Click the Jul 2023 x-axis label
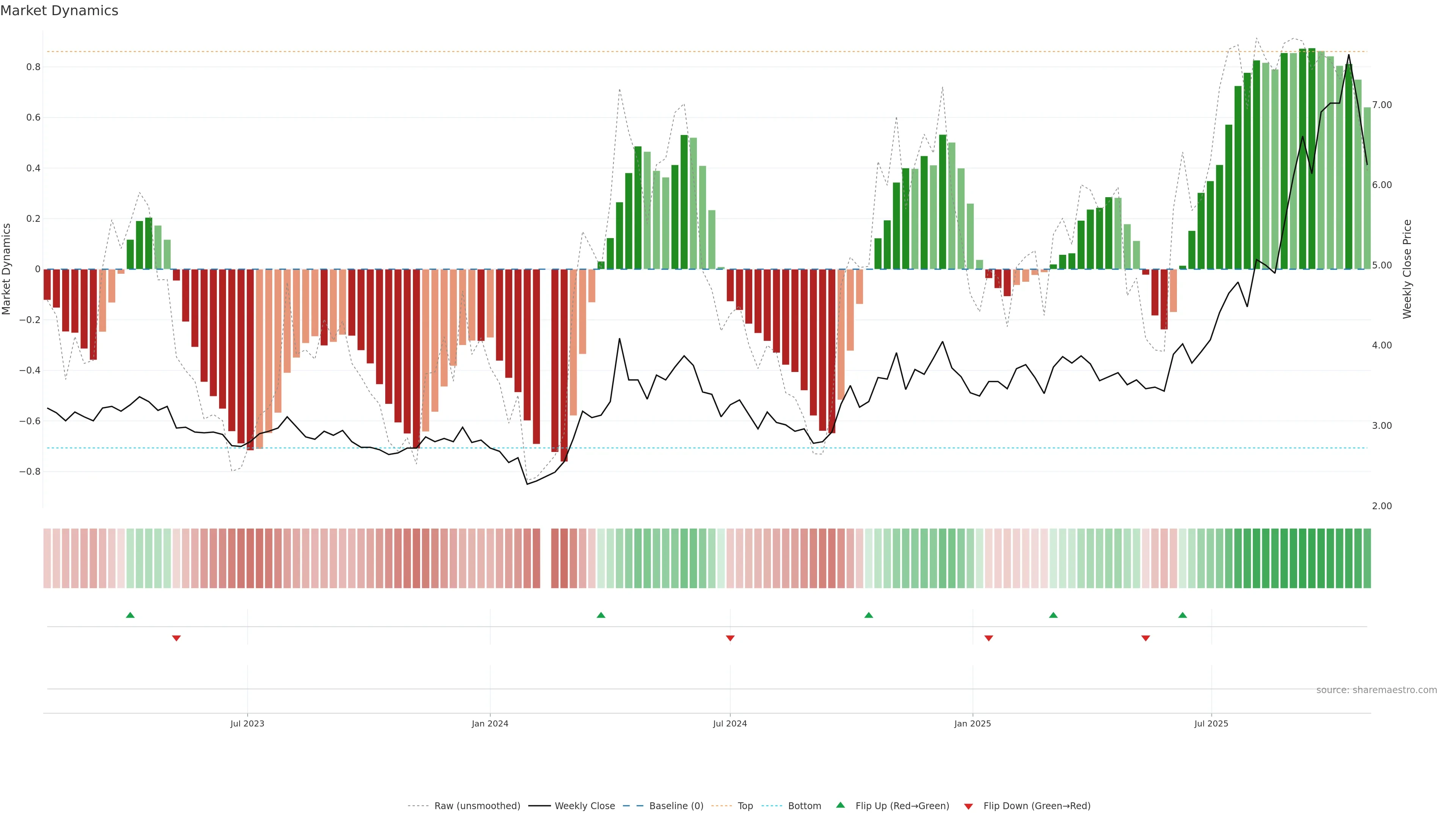This screenshot has height=819, width=1456. pos(247,723)
